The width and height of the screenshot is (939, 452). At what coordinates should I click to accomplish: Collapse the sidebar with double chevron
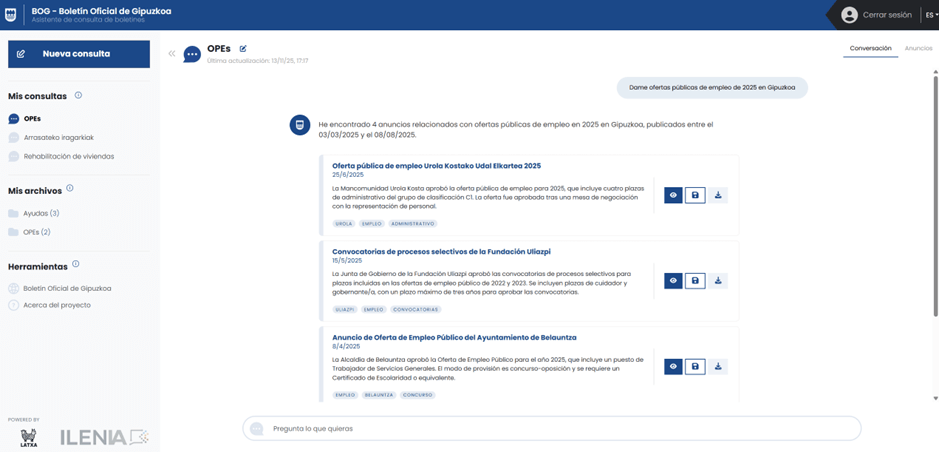172,54
